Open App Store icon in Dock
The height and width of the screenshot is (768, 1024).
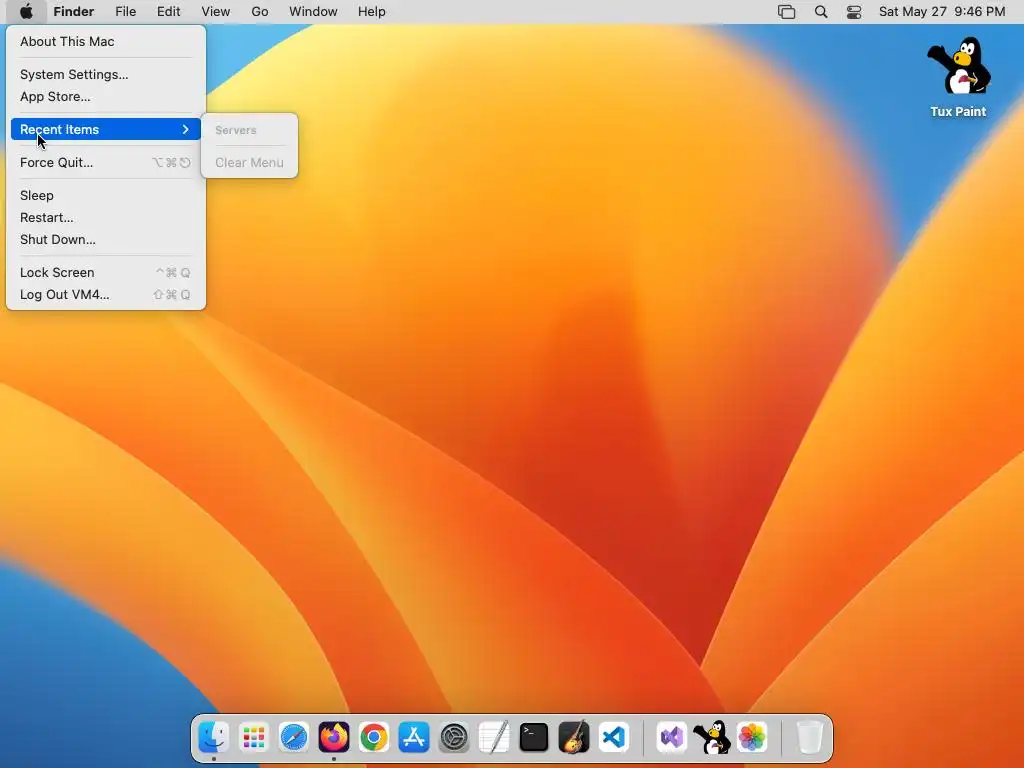[414, 738]
